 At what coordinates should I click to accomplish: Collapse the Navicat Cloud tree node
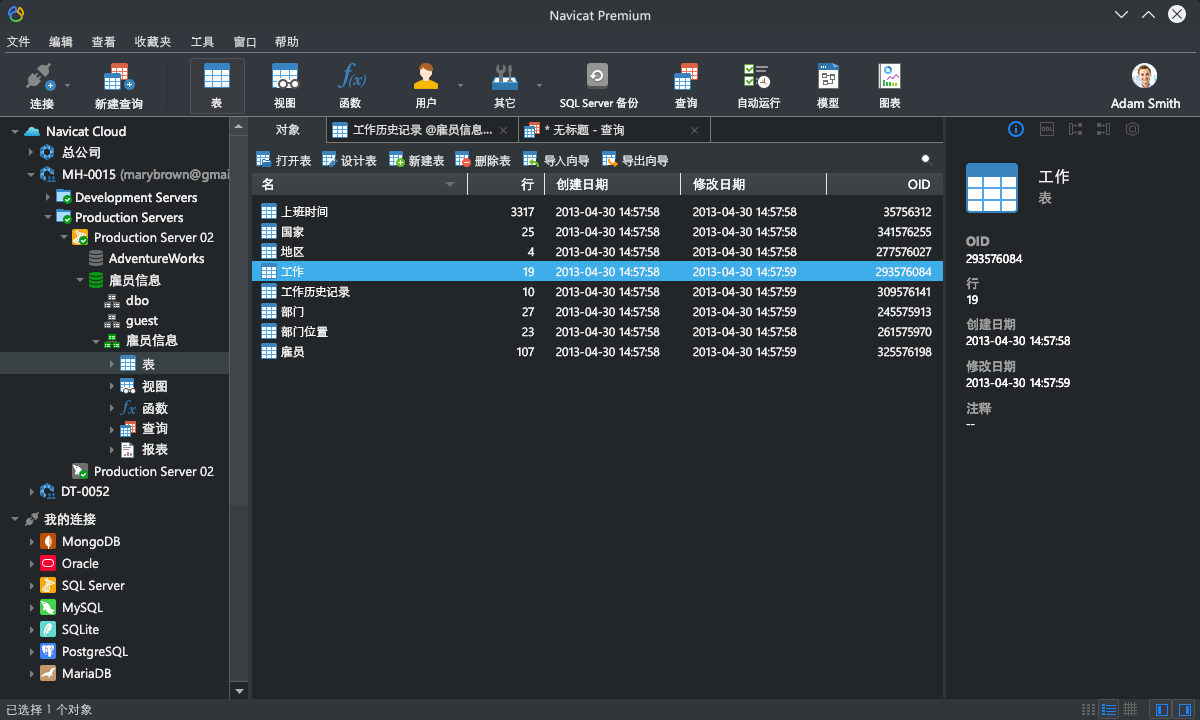click(15, 131)
